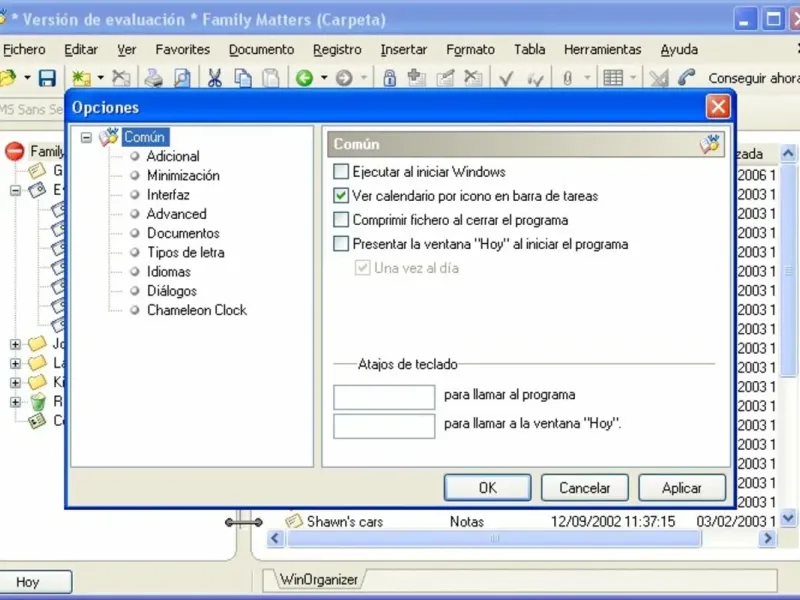Click the double checkmark toolbar icon
Viewport: 800px width, 600px height.
pos(534,79)
